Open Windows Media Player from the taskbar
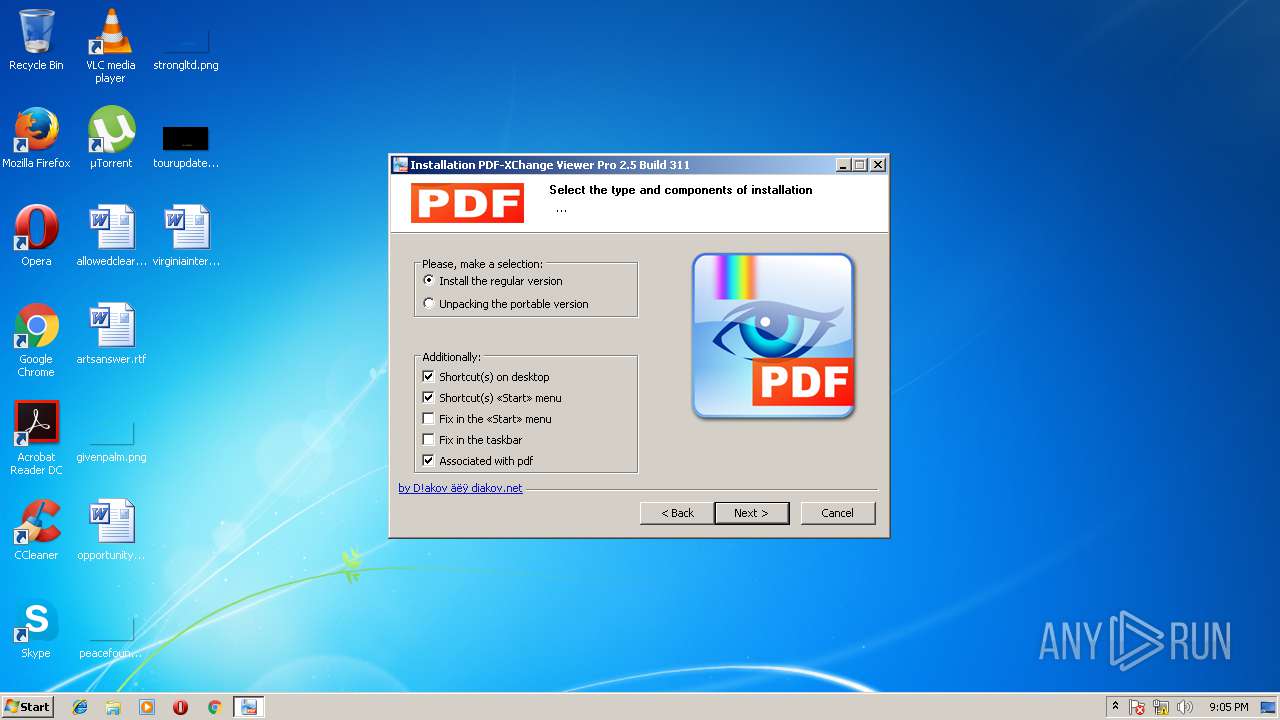The height and width of the screenshot is (720, 1280). (x=147, y=707)
